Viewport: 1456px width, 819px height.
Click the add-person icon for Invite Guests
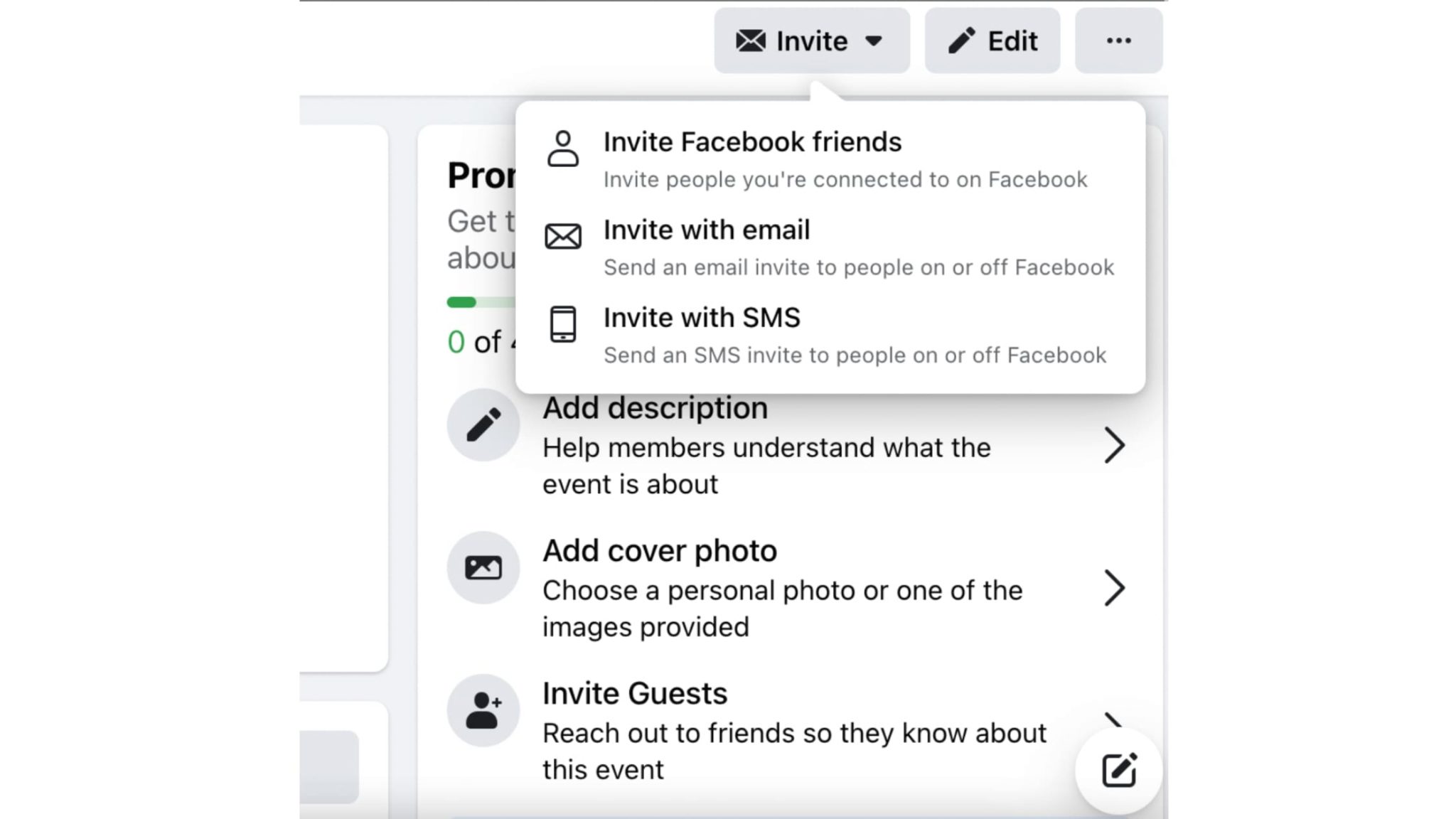pyautogui.click(x=483, y=710)
